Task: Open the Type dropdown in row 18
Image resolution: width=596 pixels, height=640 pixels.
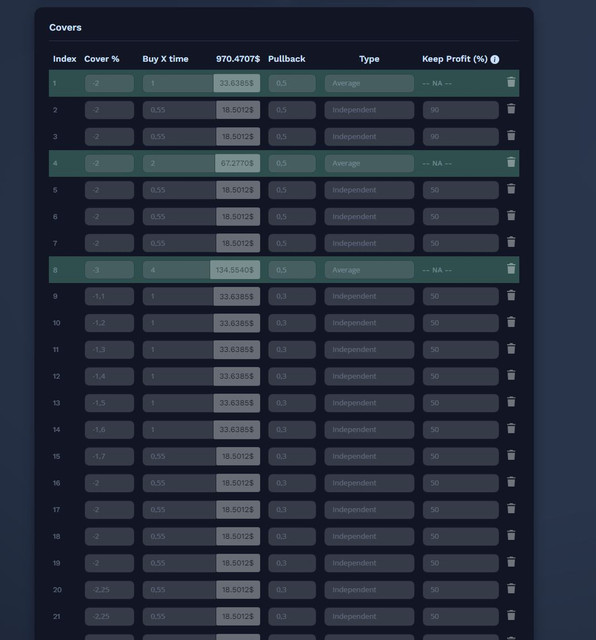Action: click(369, 536)
